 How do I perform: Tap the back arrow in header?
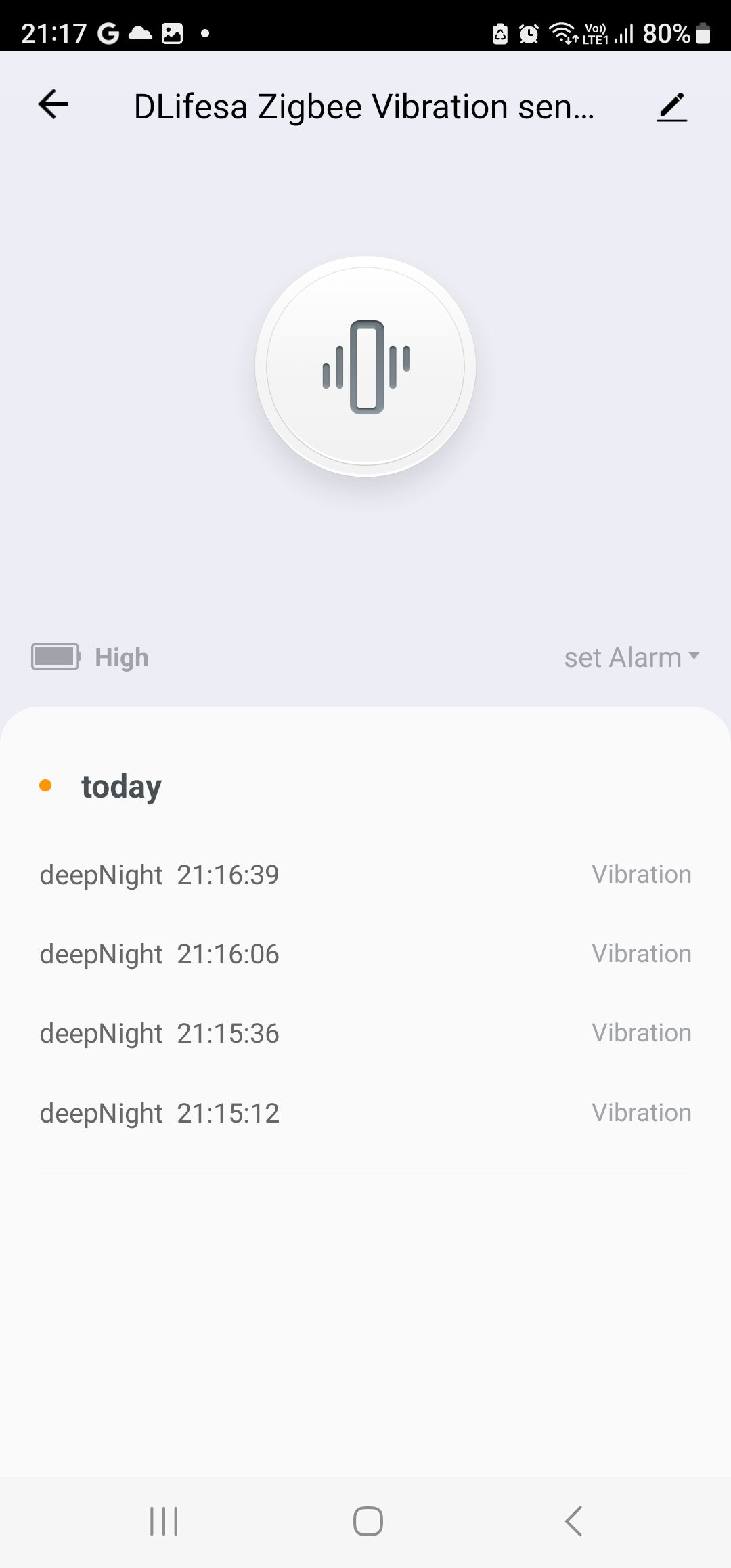[x=53, y=105]
